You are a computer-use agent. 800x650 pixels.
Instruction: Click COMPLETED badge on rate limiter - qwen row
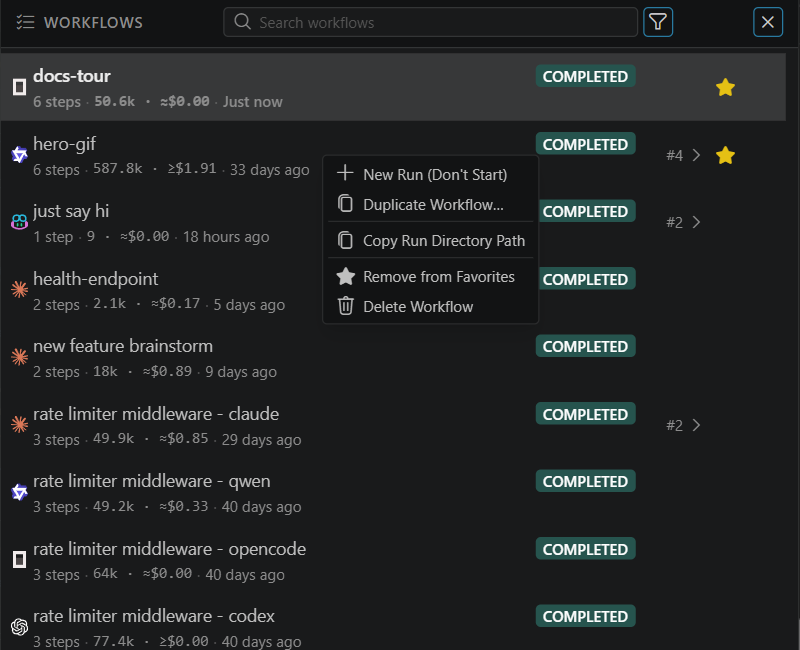point(585,481)
